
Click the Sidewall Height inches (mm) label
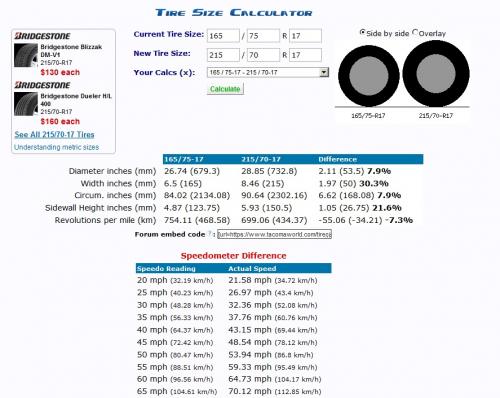[x=101, y=208]
